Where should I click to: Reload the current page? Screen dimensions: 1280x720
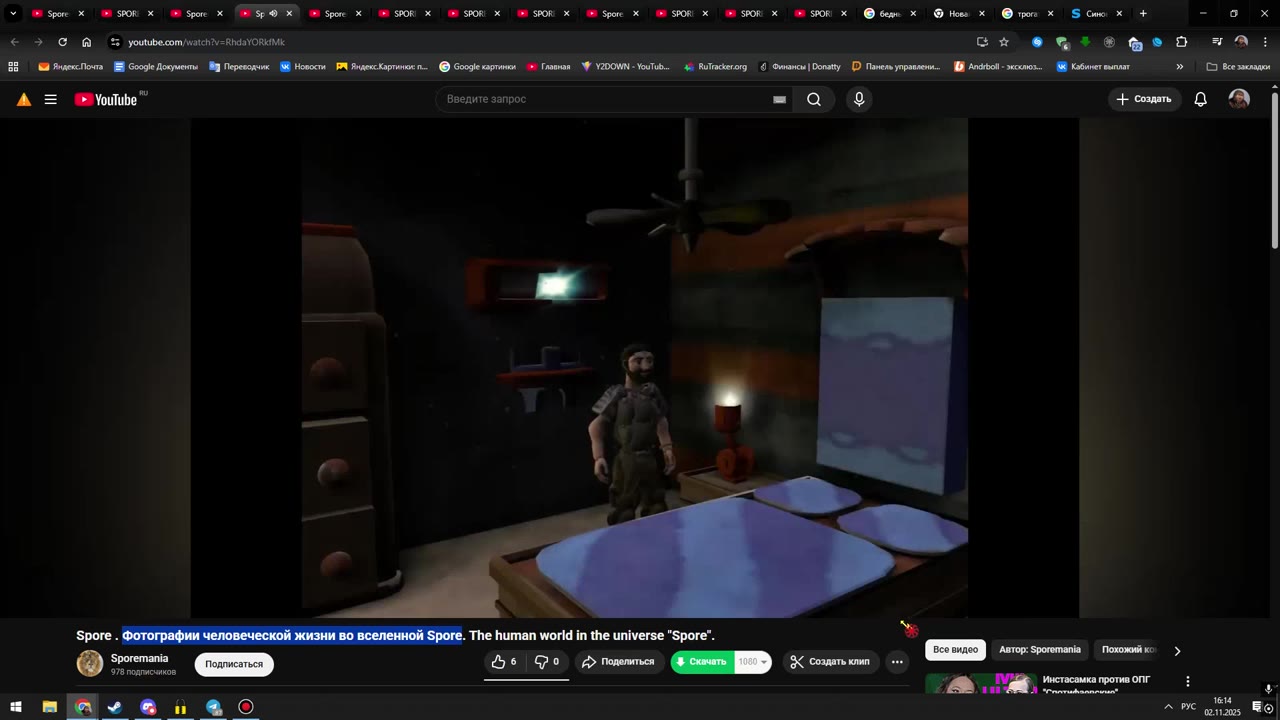[62, 42]
